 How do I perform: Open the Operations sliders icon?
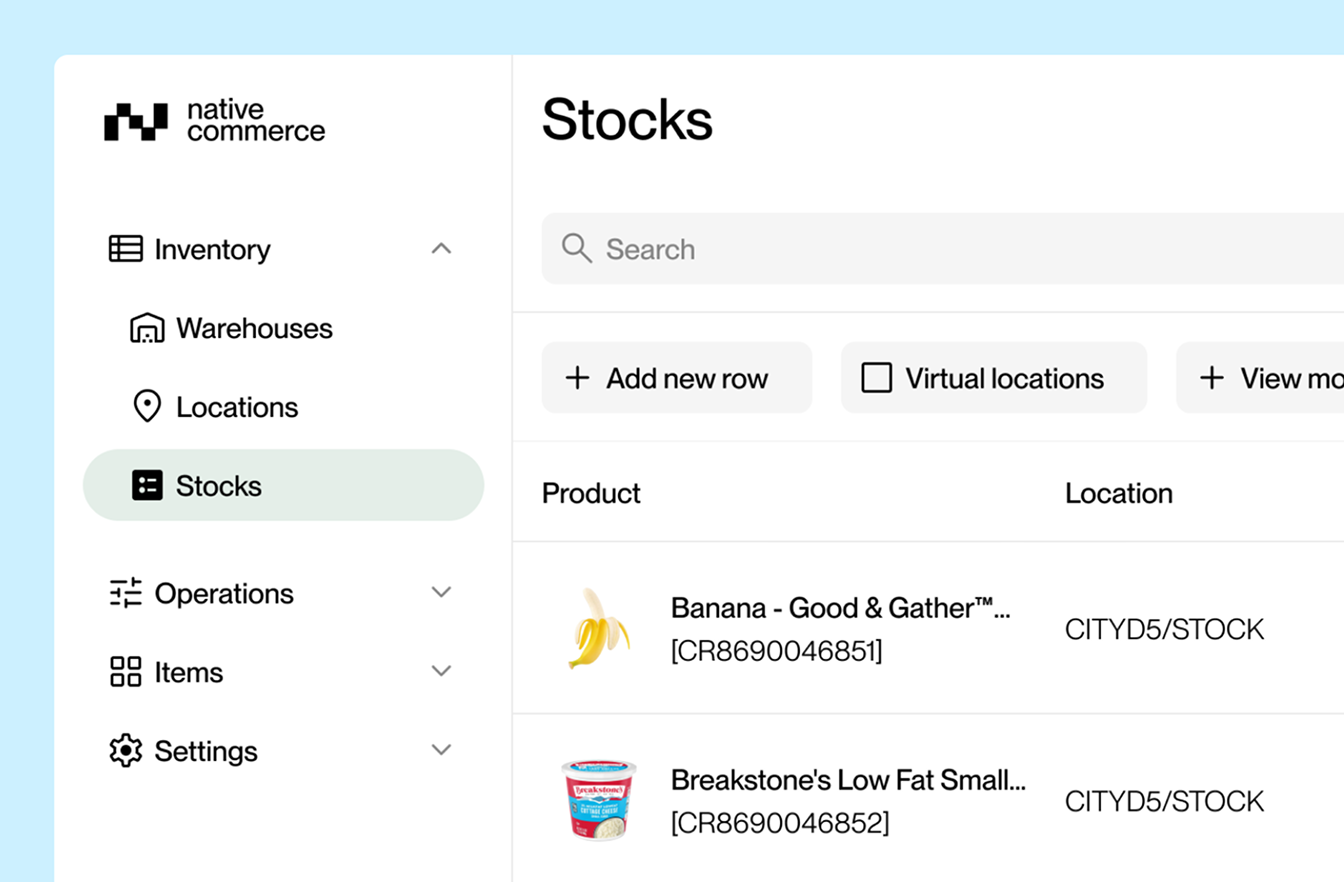click(x=123, y=593)
